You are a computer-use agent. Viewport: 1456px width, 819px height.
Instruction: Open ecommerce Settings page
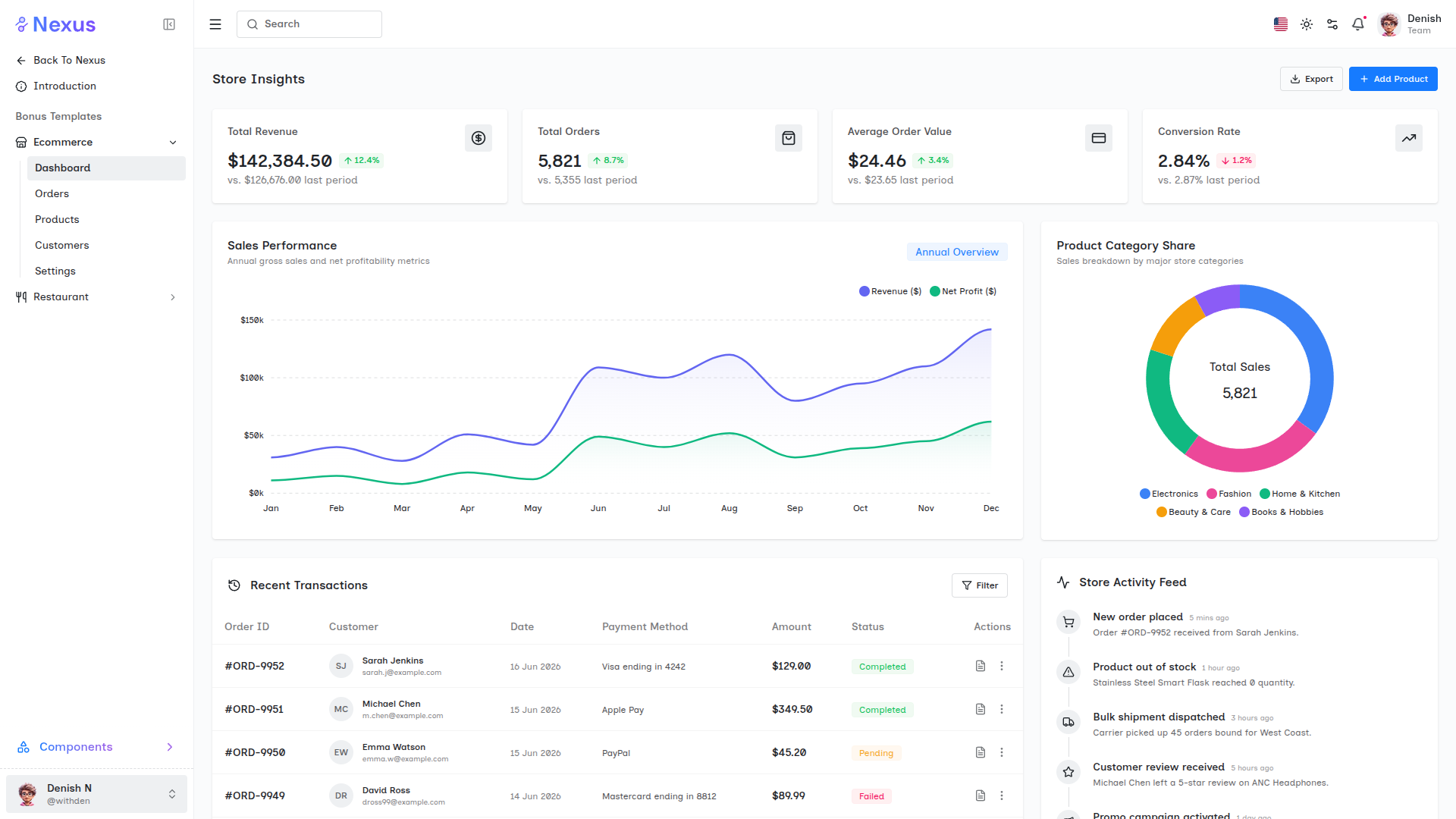[106, 271]
